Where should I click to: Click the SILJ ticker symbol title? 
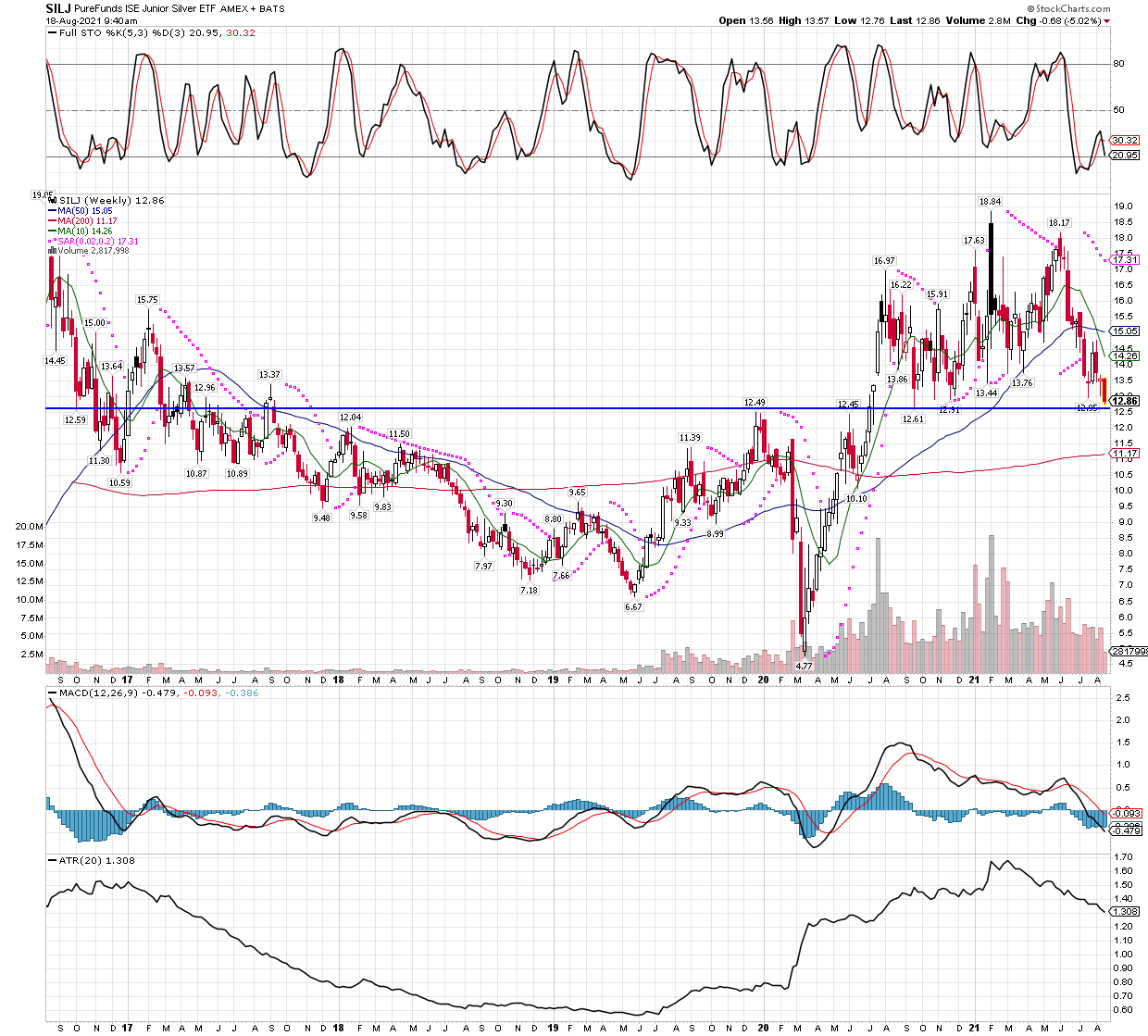[x=57, y=7]
